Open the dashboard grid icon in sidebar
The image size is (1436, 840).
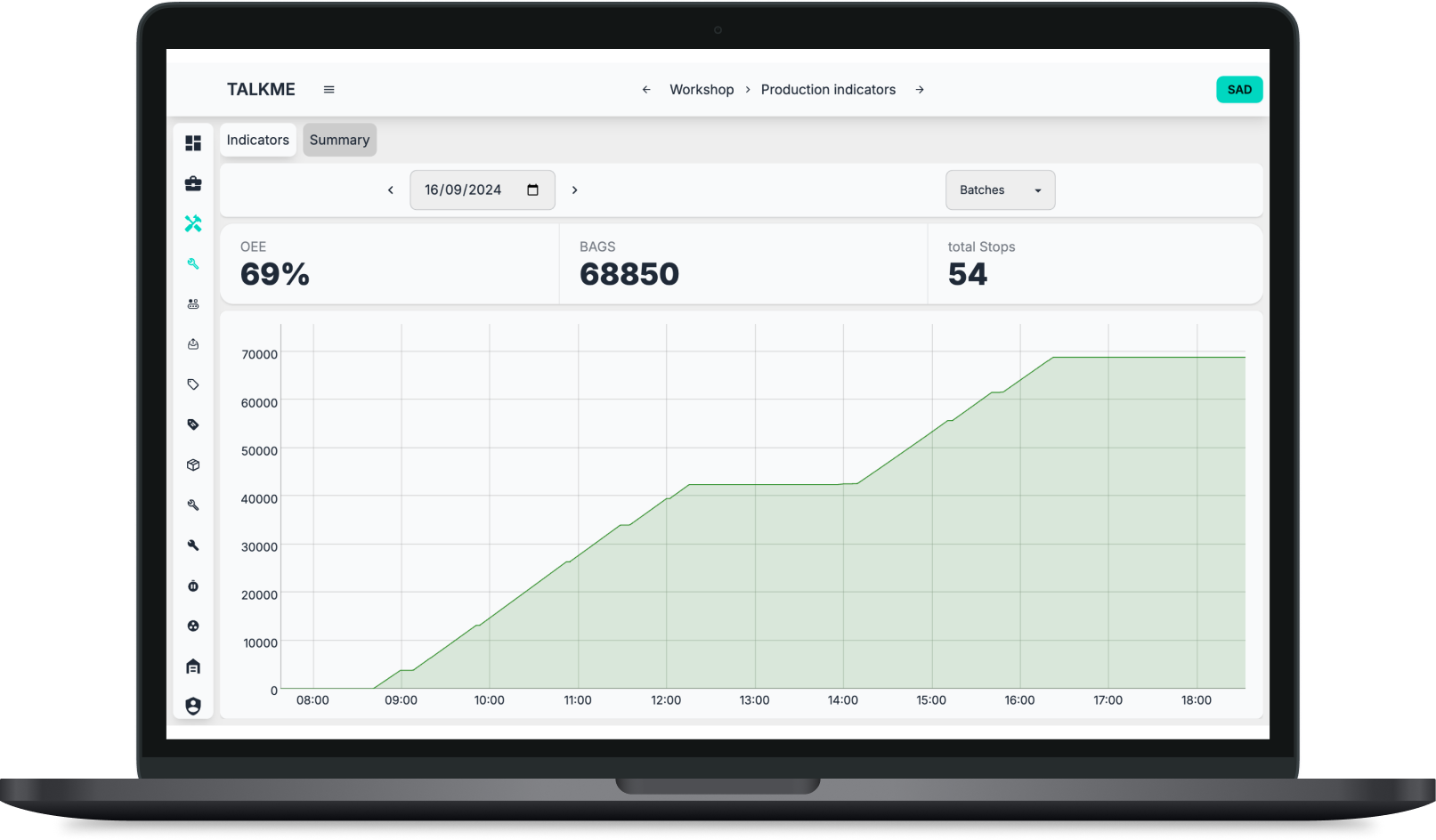tap(193, 143)
